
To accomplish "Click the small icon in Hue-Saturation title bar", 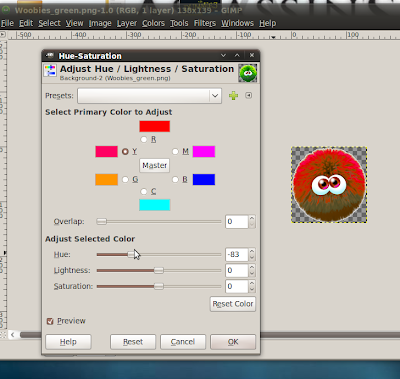I will pyautogui.click(x=50, y=56).
